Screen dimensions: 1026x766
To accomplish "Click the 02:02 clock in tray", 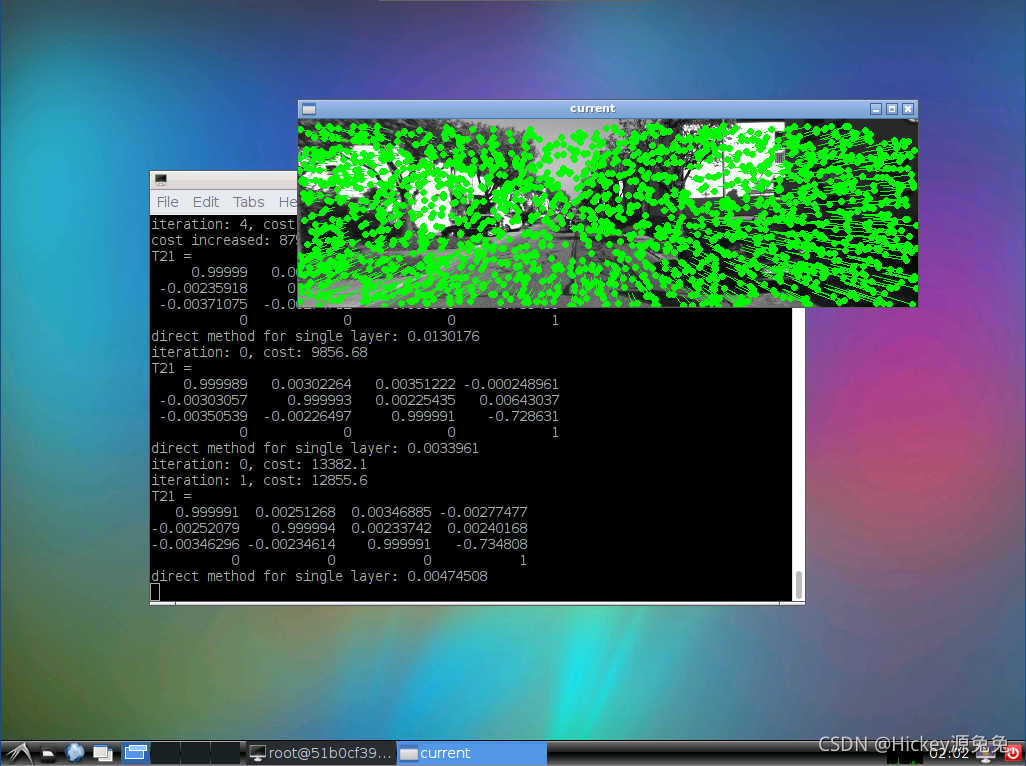I will (x=949, y=754).
